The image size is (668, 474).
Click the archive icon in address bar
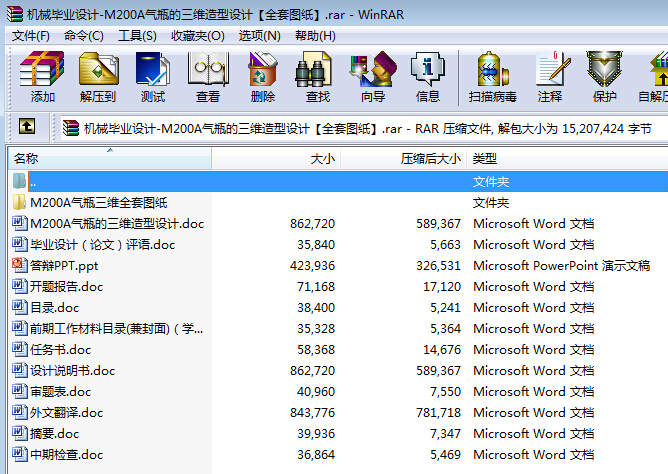coord(71,128)
